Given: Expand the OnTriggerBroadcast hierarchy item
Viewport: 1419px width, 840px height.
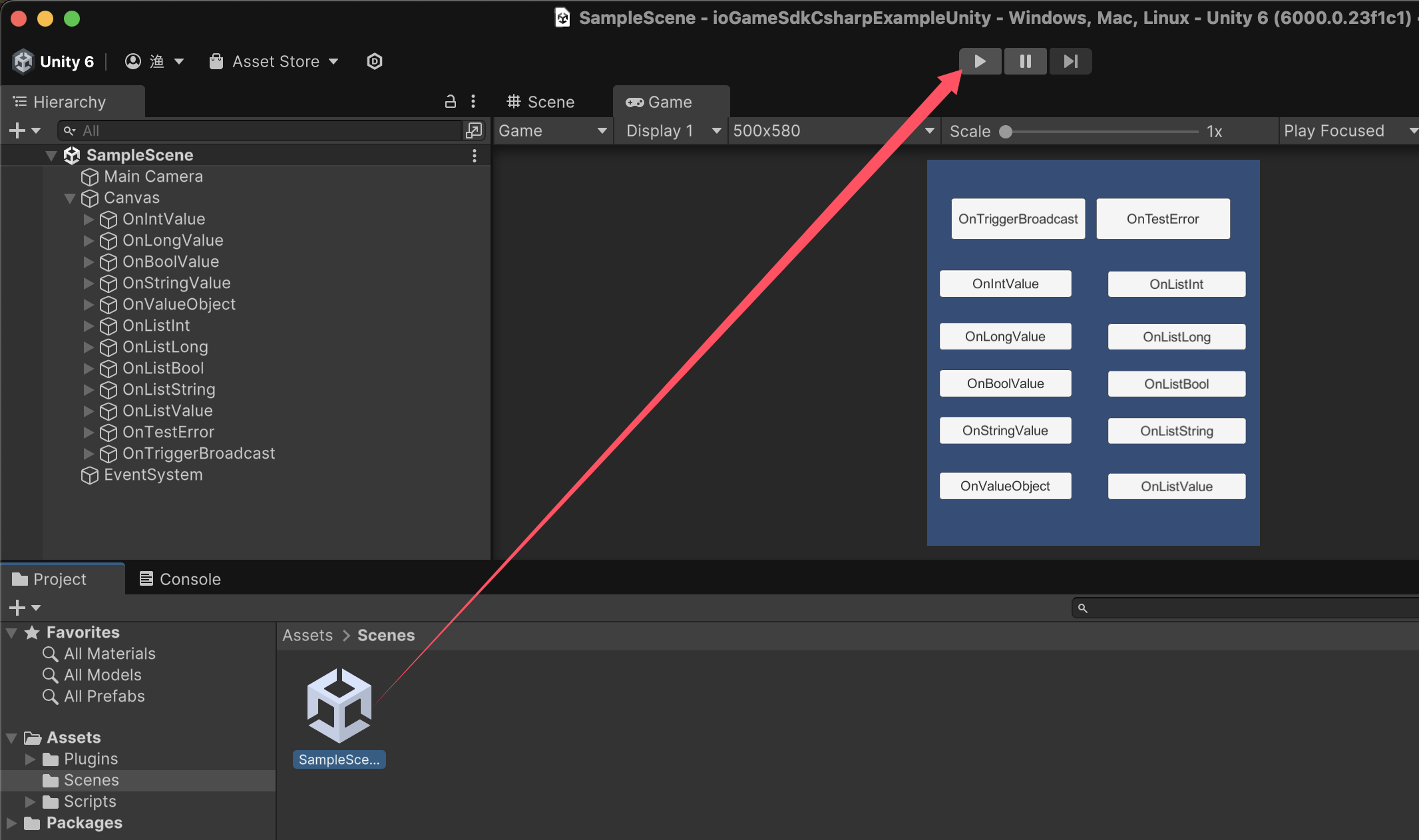Looking at the screenshot, I should point(89,453).
